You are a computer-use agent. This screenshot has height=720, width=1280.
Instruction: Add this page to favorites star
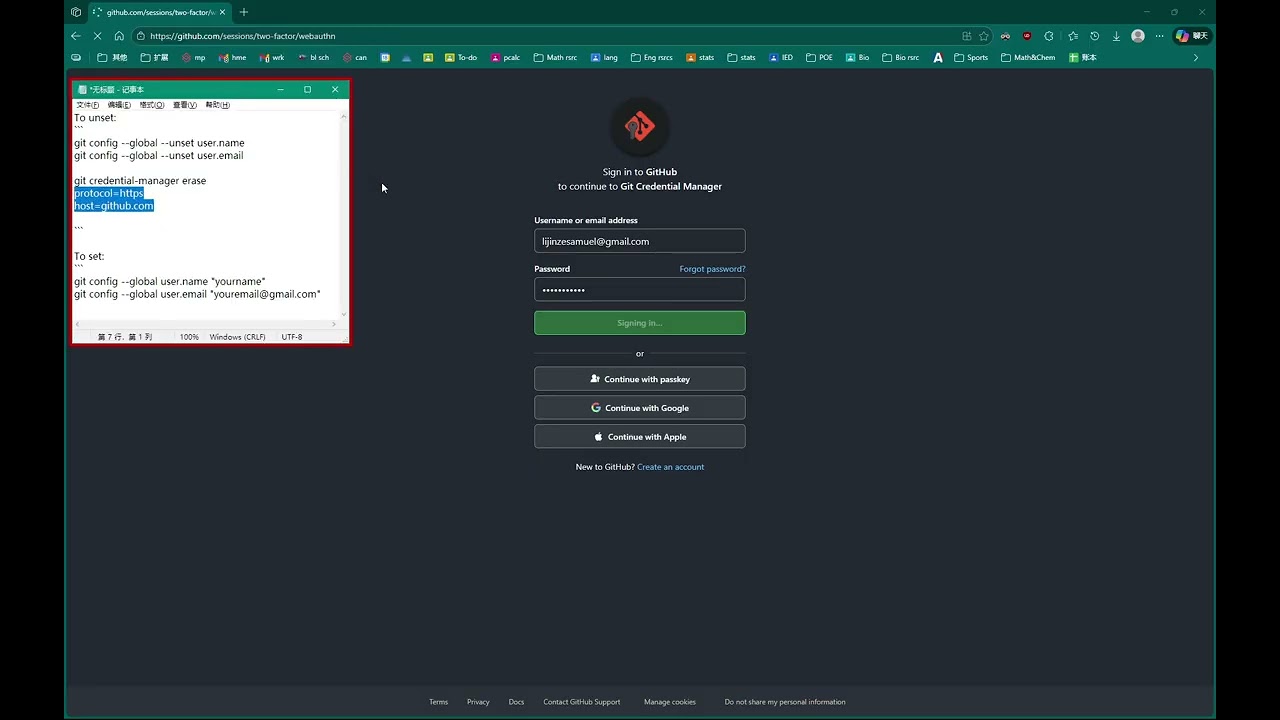point(984,36)
